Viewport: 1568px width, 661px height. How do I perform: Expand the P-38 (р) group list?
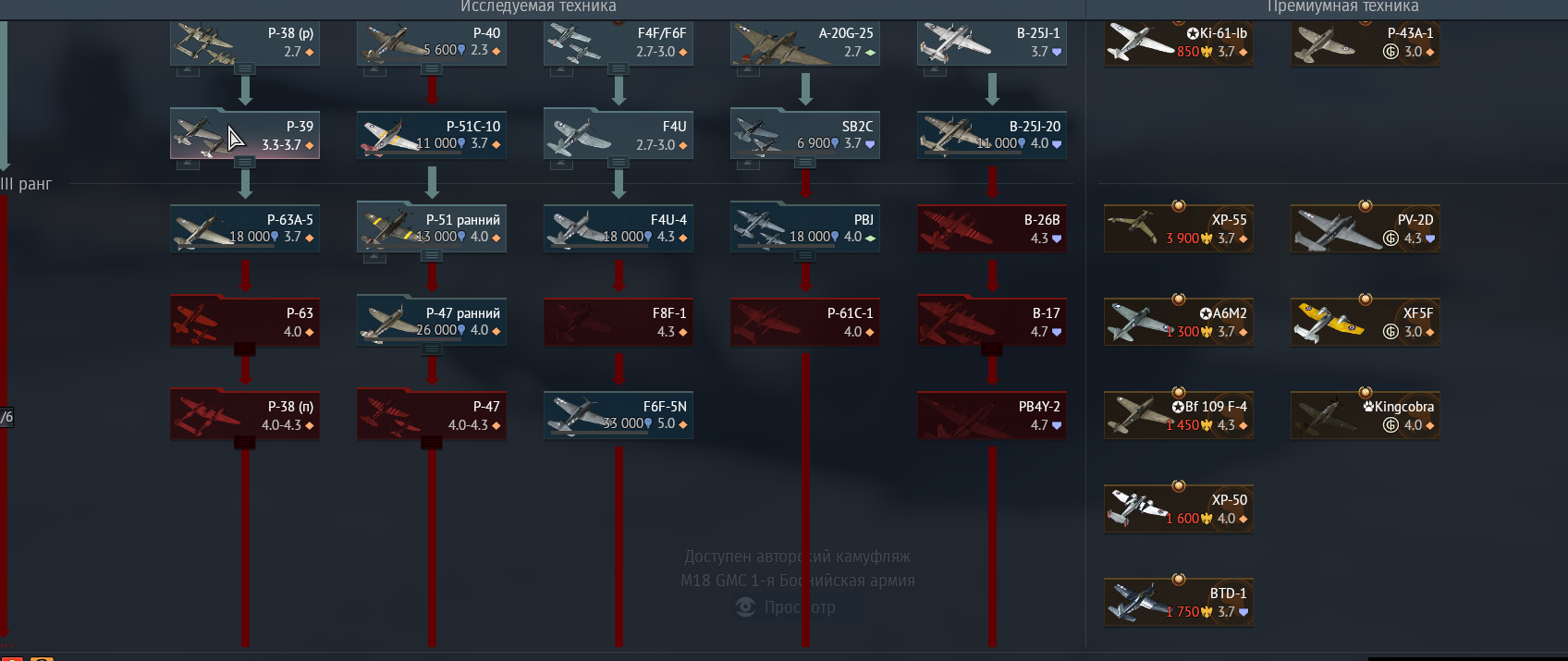point(245,69)
